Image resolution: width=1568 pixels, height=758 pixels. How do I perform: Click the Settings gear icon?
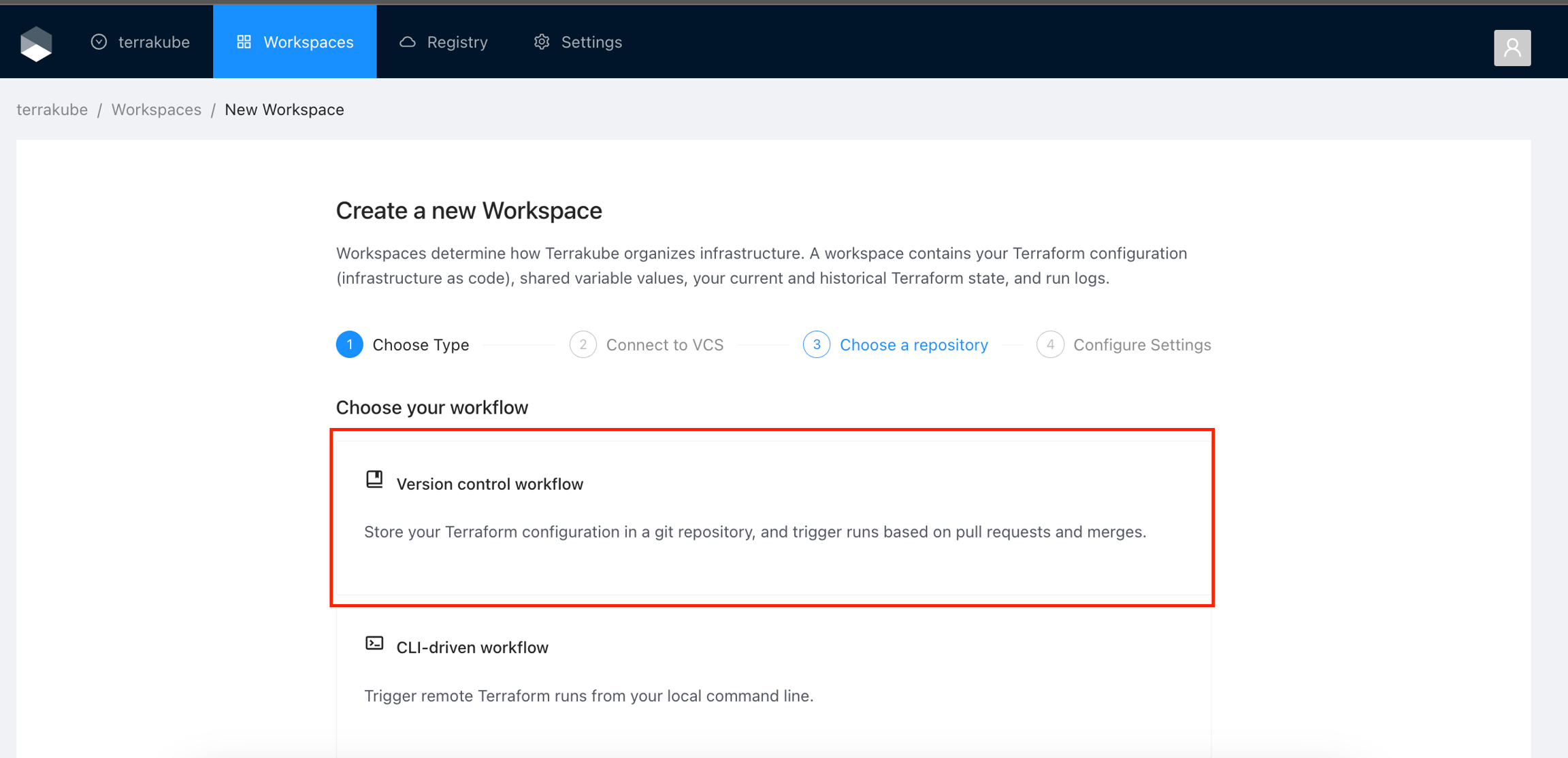tap(542, 42)
